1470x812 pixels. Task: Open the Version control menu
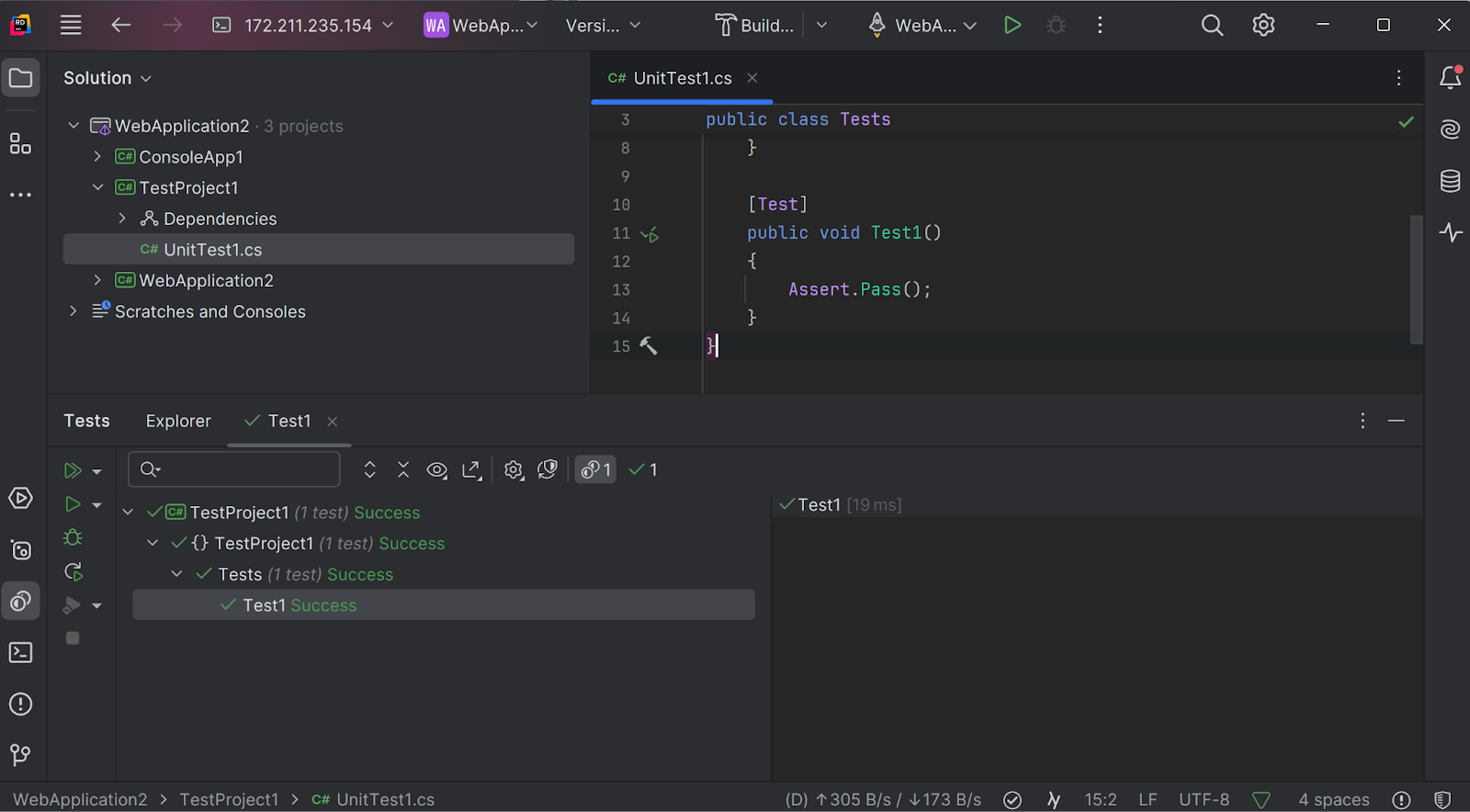(604, 25)
